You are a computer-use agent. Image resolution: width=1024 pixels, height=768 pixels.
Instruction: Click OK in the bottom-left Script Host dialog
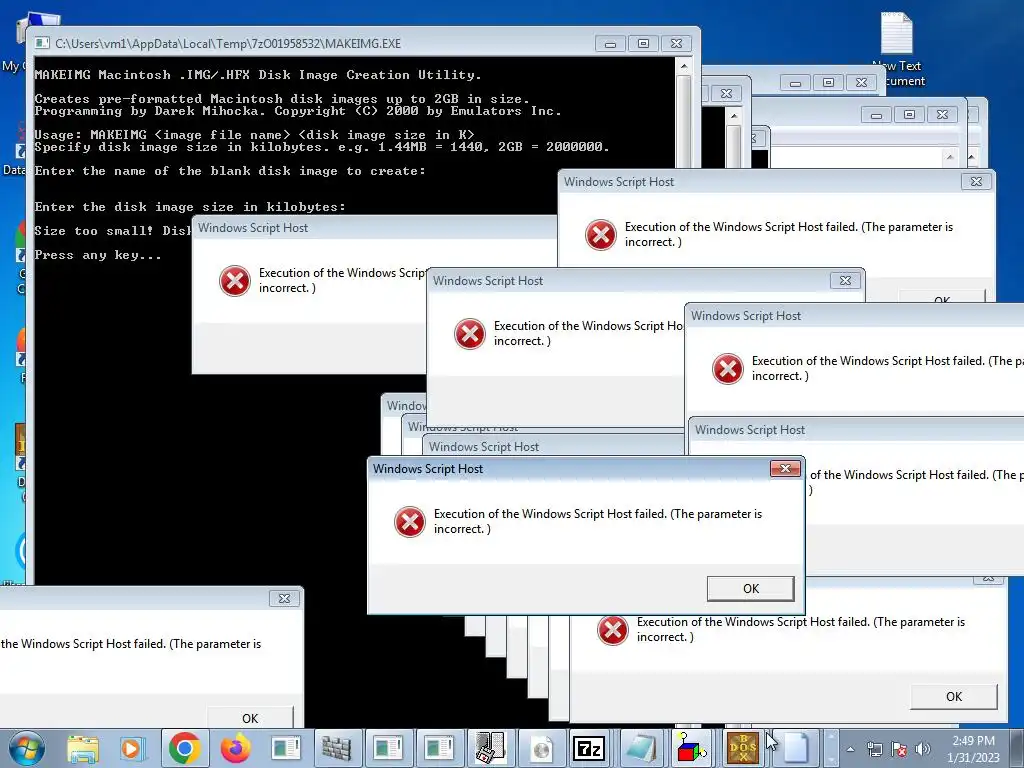[x=250, y=717]
